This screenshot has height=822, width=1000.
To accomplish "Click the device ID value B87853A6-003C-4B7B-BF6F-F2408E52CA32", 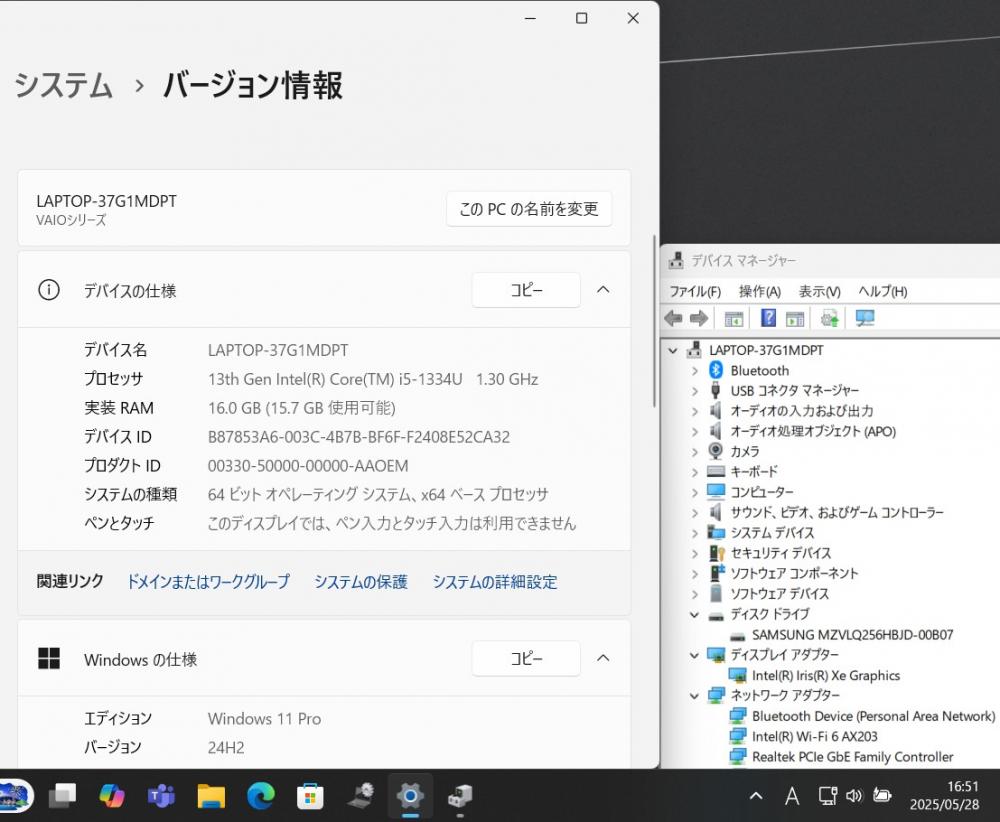I will [359, 437].
